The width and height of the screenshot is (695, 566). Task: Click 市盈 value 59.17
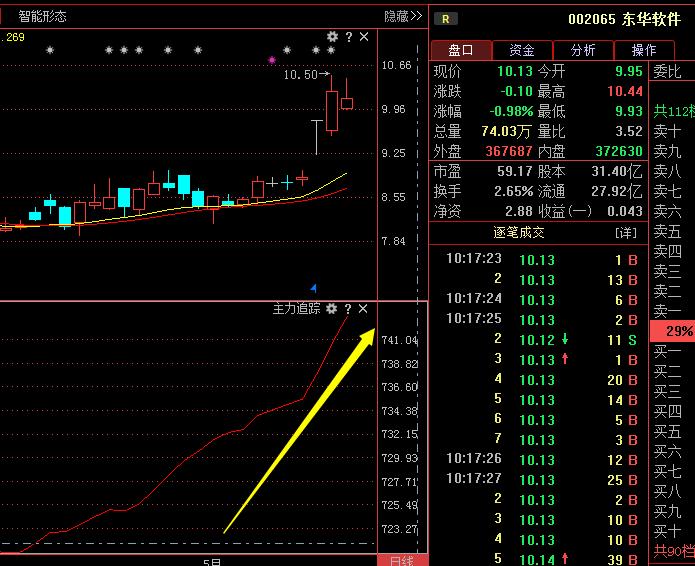click(x=515, y=171)
